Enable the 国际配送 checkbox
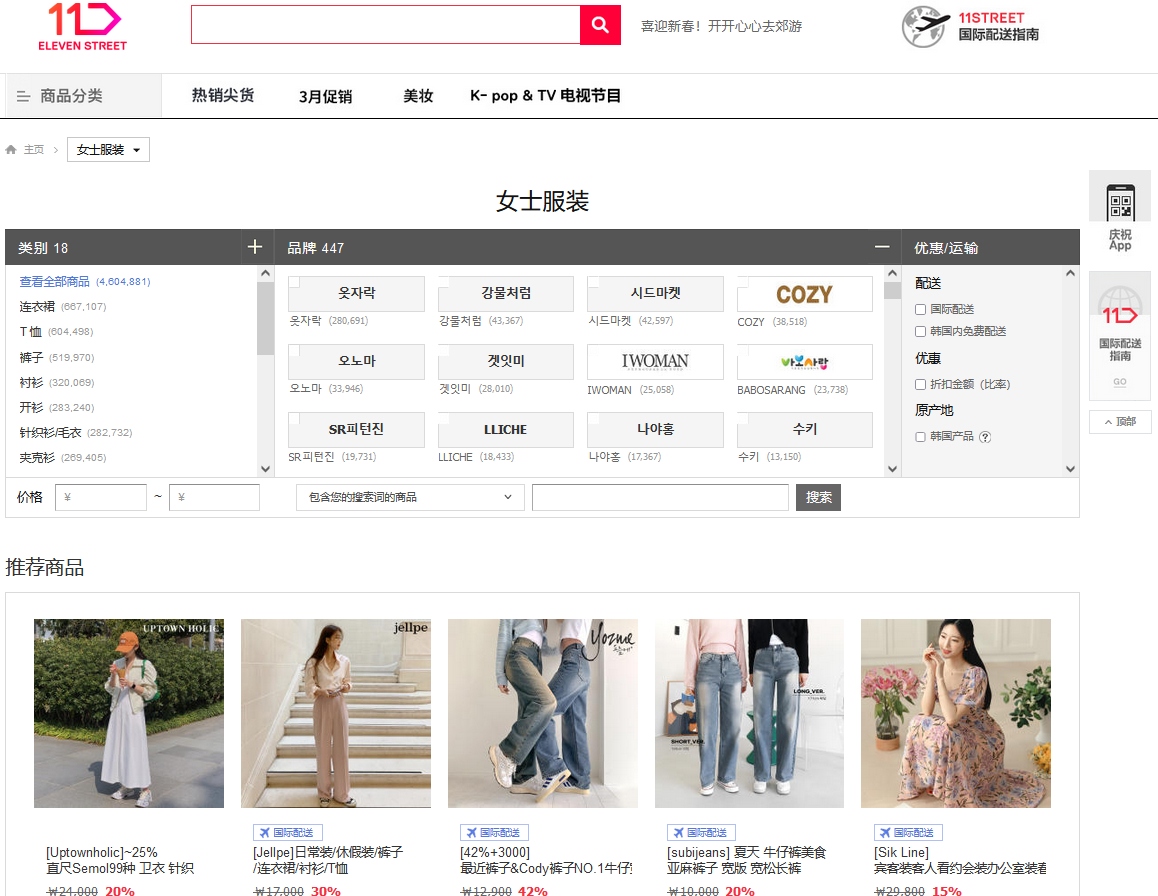This screenshot has width=1158, height=896. click(921, 310)
